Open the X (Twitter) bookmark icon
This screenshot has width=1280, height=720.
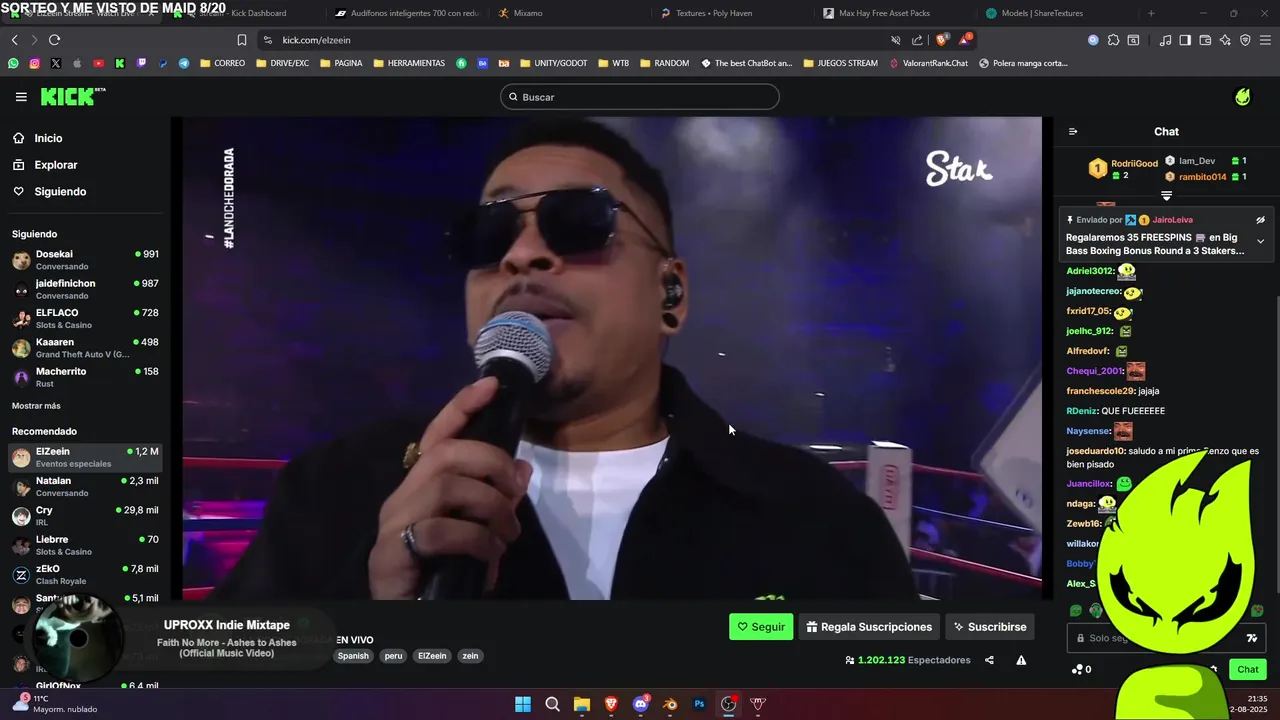[x=55, y=63]
